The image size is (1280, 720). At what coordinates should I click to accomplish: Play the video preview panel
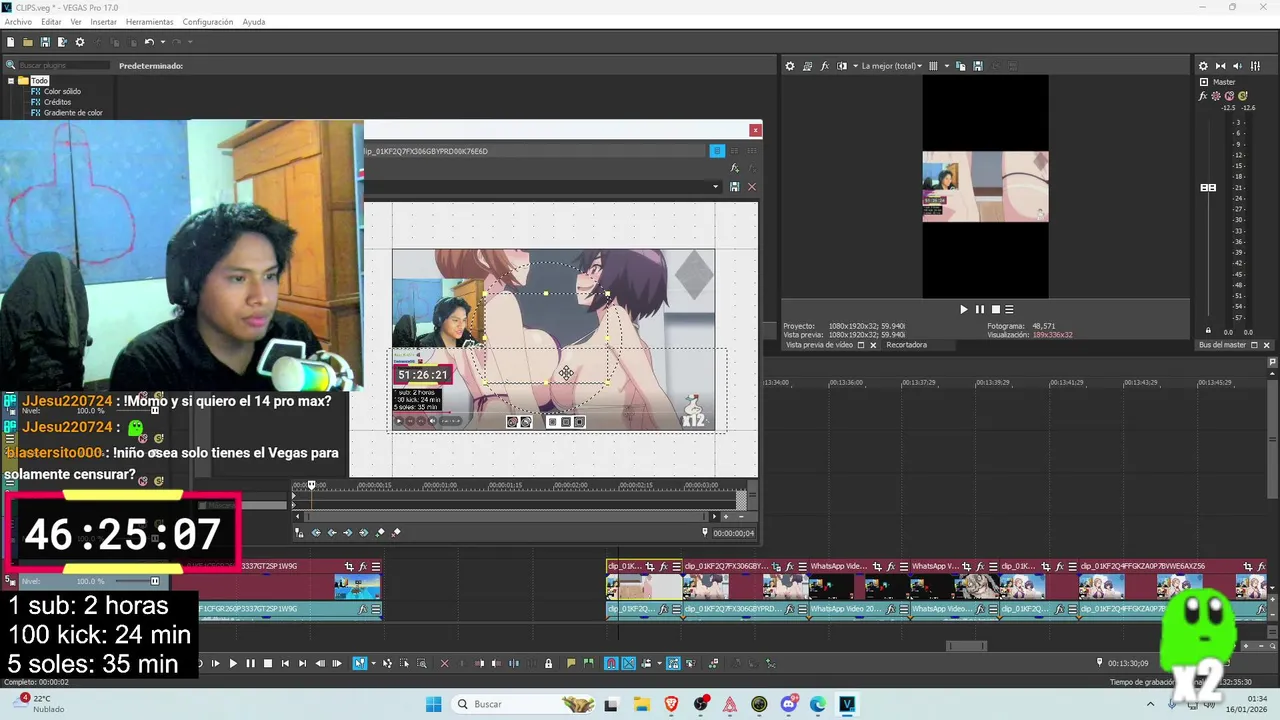pyautogui.click(x=964, y=310)
